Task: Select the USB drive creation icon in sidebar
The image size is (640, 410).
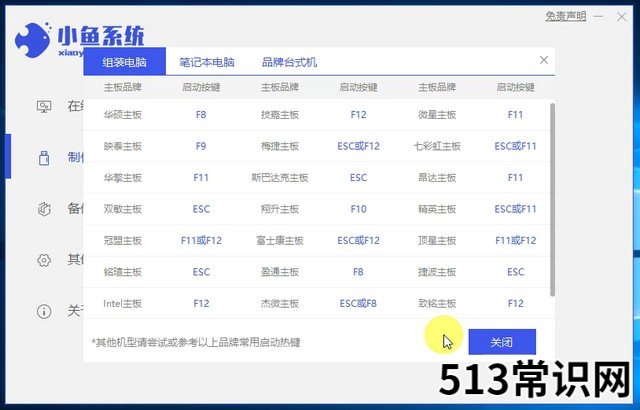Action: click(x=44, y=158)
